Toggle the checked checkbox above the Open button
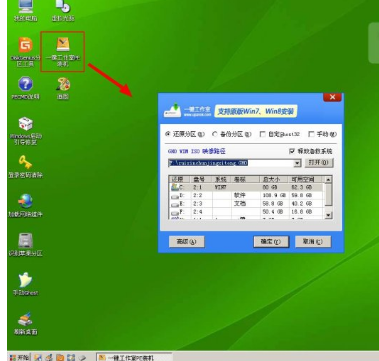 click(292, 151)
